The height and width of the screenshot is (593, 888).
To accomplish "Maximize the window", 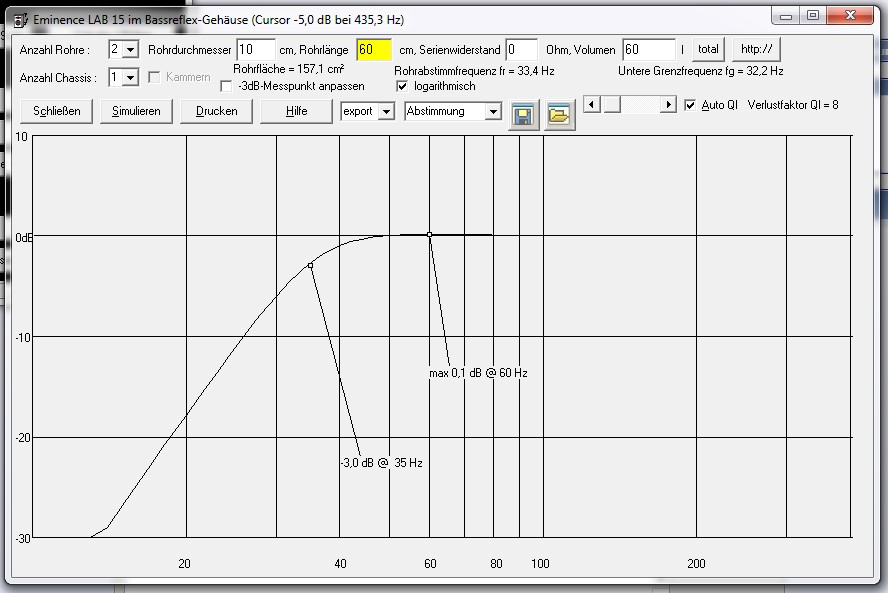I will coord(813,16).
